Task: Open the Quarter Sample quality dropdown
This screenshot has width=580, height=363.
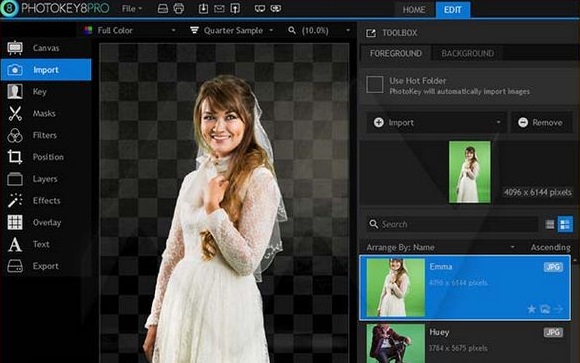Action: [x=233, y=30]
